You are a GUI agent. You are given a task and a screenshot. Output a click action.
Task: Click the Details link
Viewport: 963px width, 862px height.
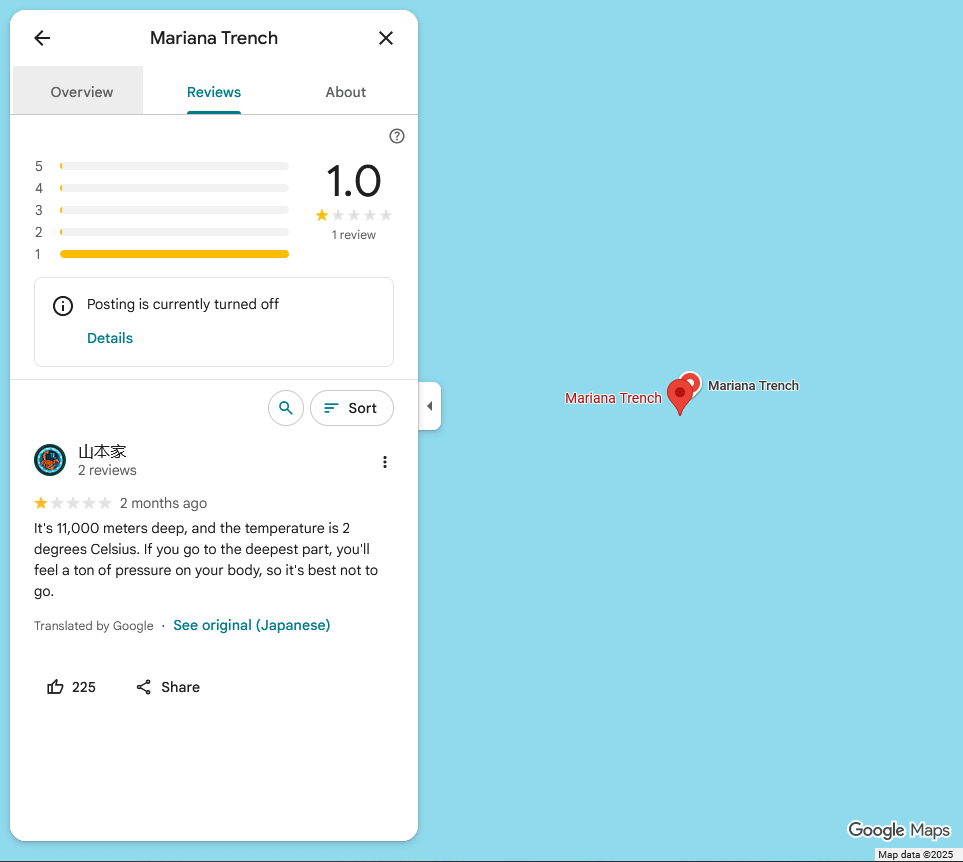[110, 338]
